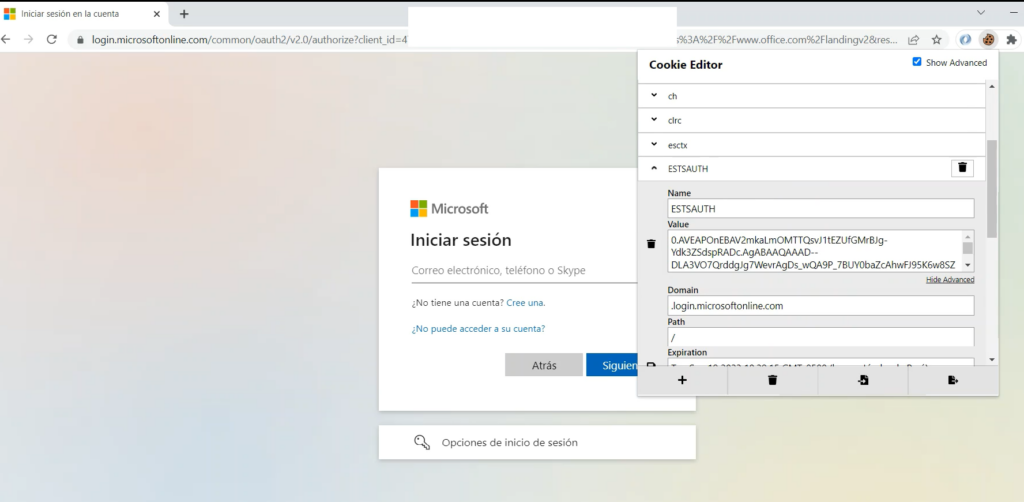Click the trash icon beside the Value field
The image size is (1024, 502).
click(x=650, y=243)
